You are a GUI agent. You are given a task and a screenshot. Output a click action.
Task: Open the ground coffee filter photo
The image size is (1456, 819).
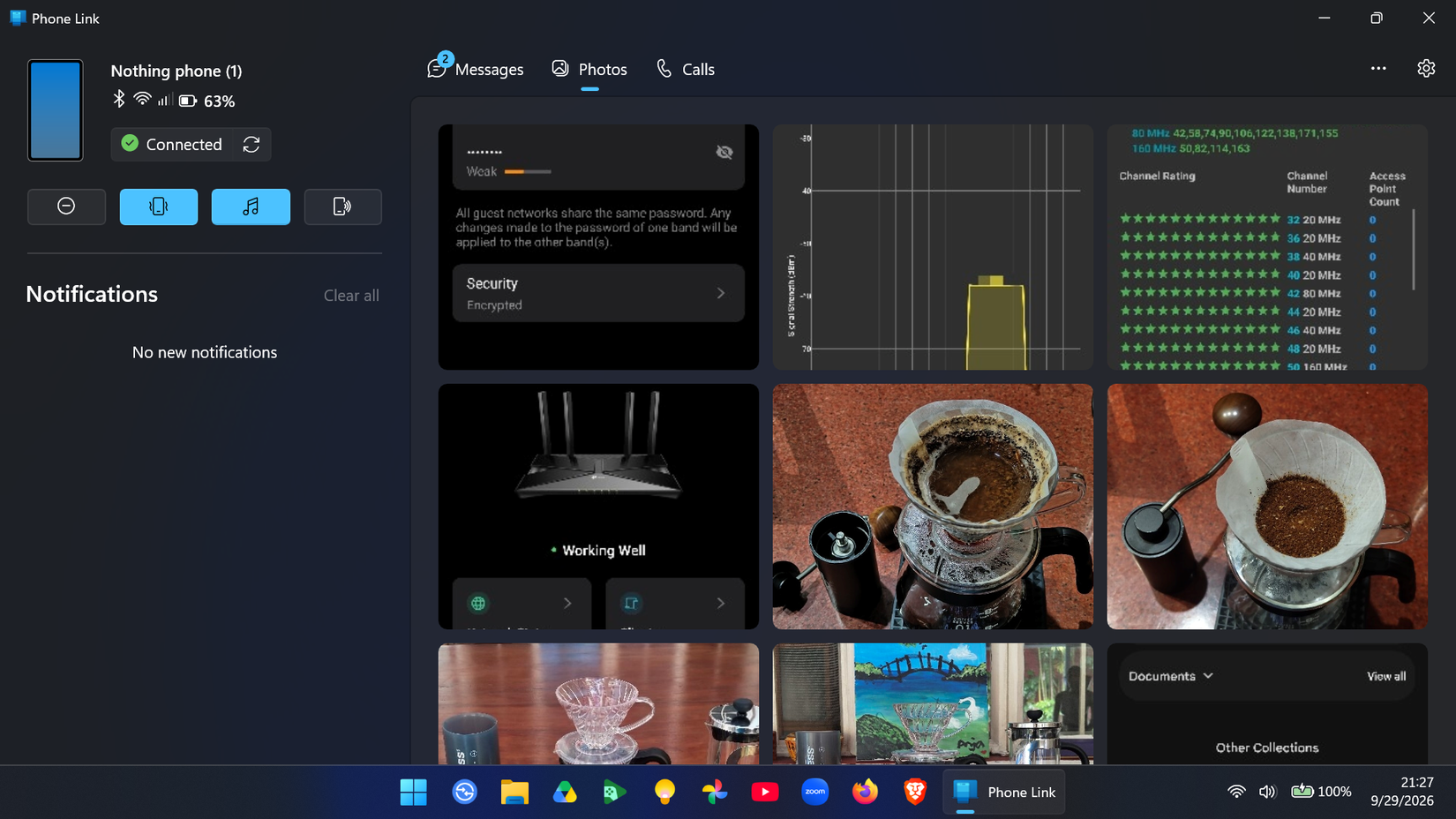[1267, 507]
